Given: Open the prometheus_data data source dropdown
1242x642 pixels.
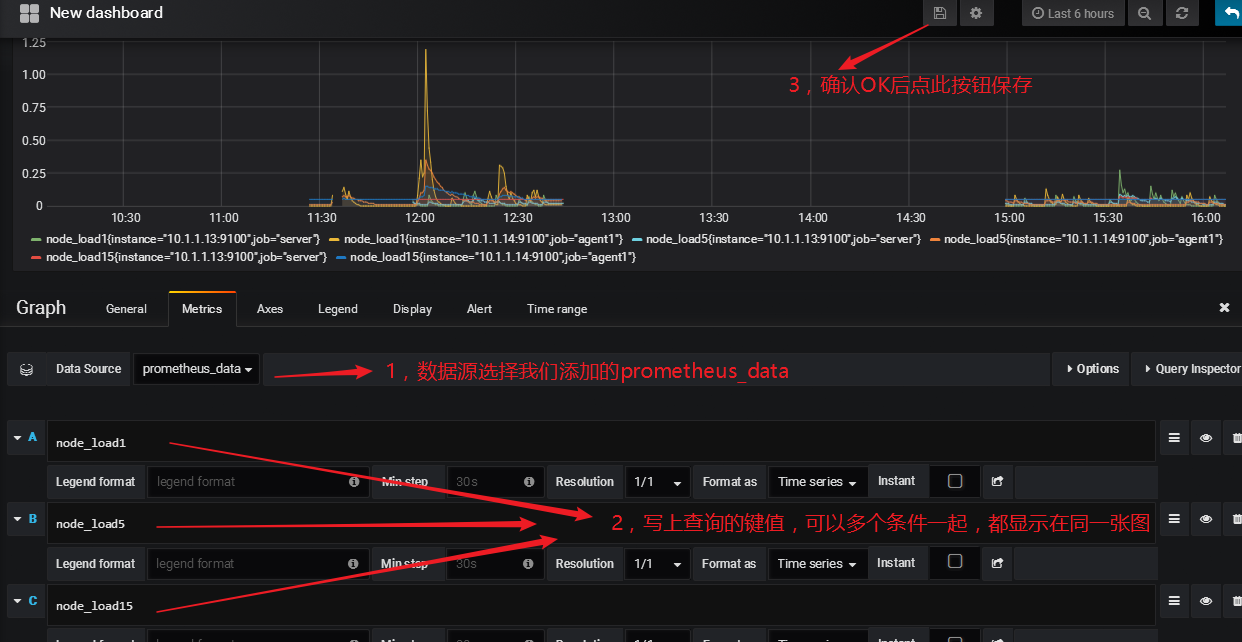Looking at the screenshot, I should pyautogui.click(x=196, y=369).
